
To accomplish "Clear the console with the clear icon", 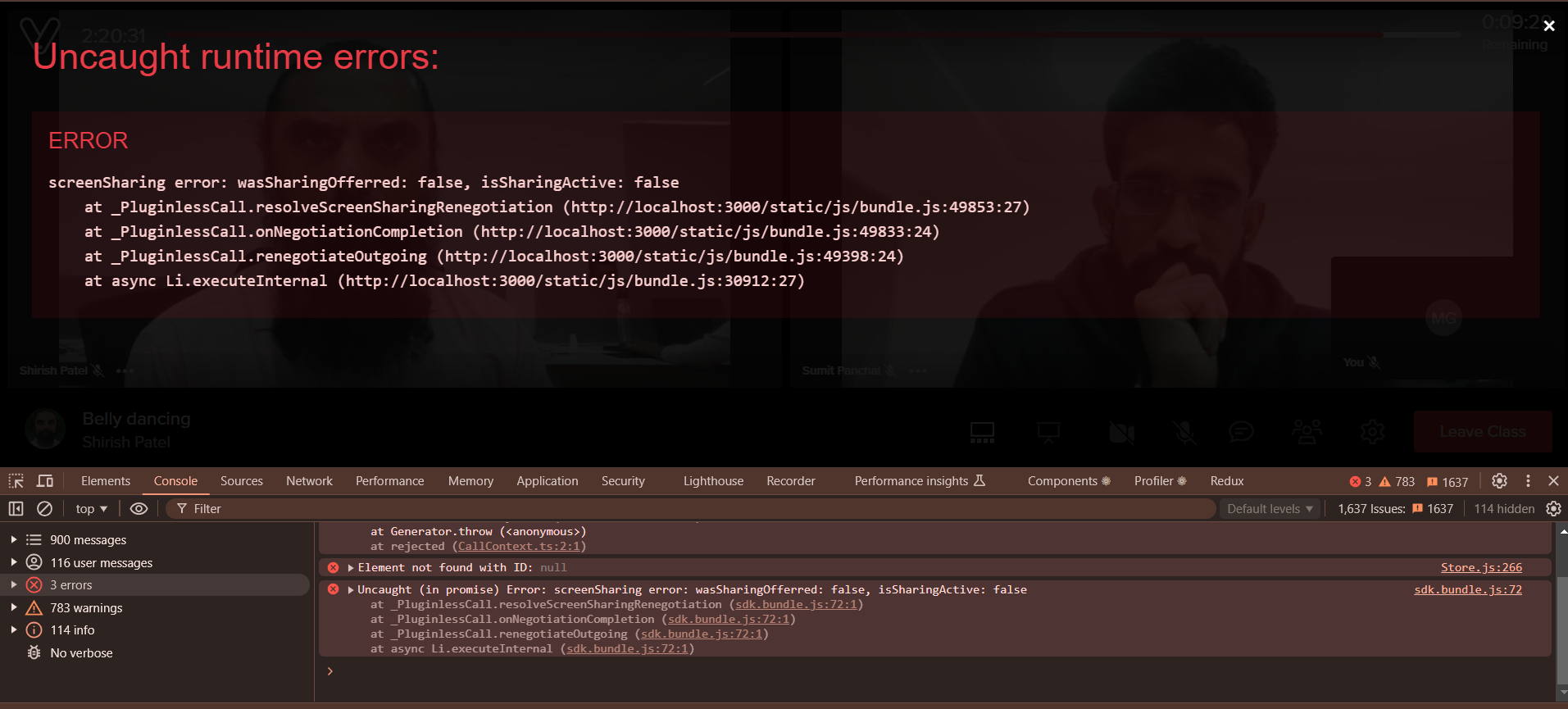I will tap(45, 509).
